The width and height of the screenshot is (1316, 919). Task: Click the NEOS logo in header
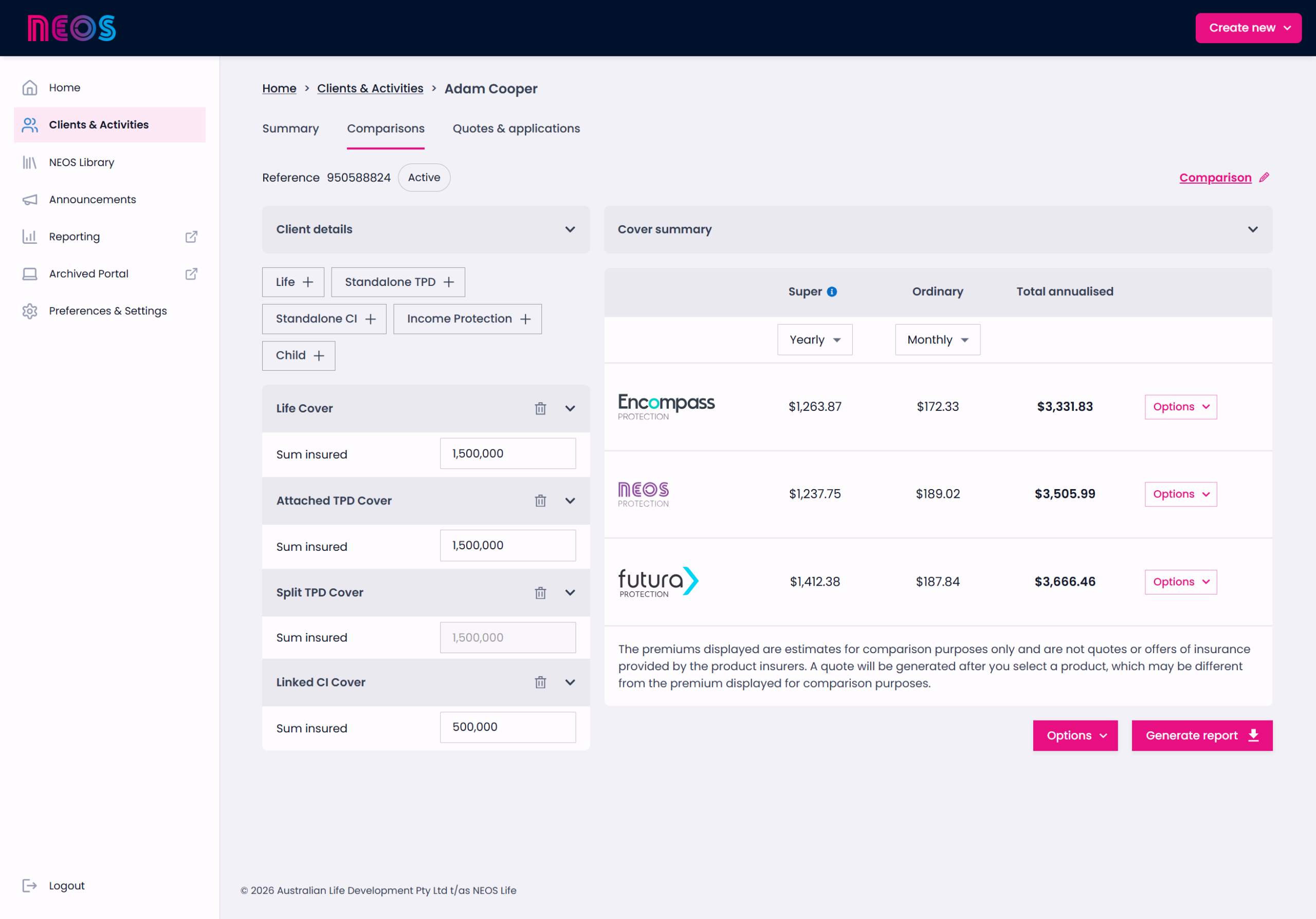coord(71,28)
